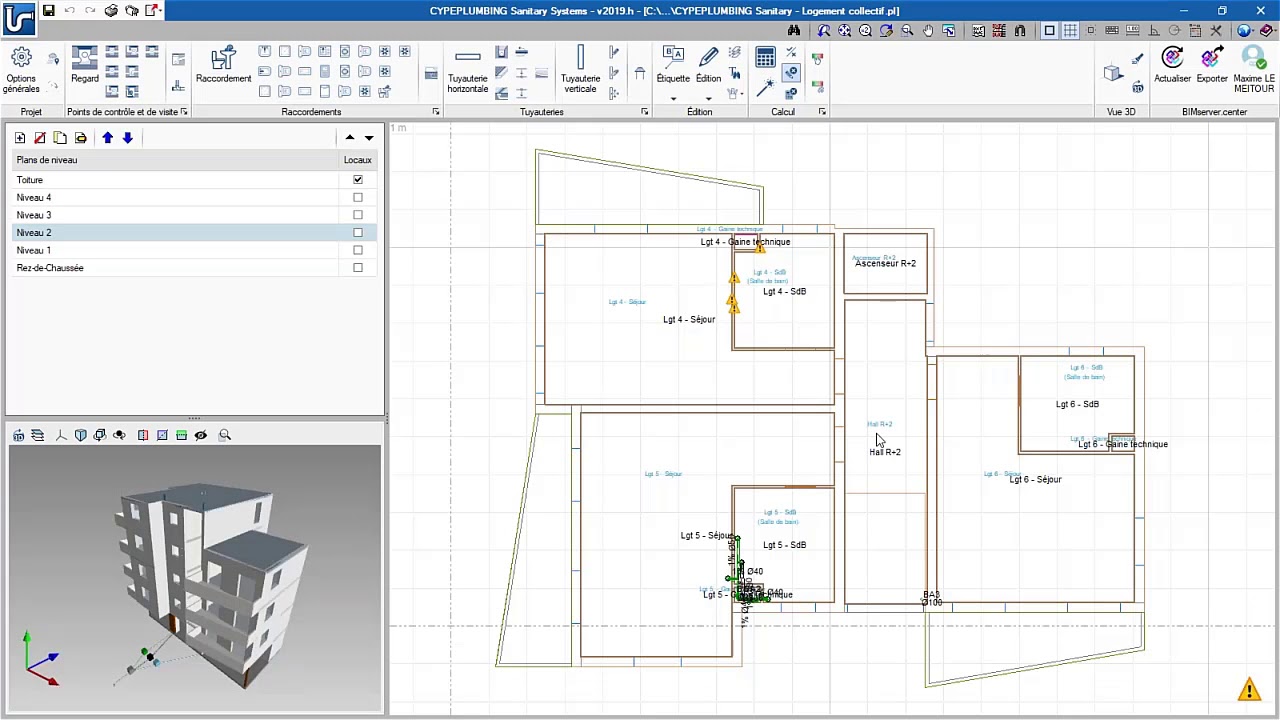Image resolution: width=1280 pixels, height=720 pixels.
Task: Expand Points de contrôle et de visite group
Action: [184, 112]
